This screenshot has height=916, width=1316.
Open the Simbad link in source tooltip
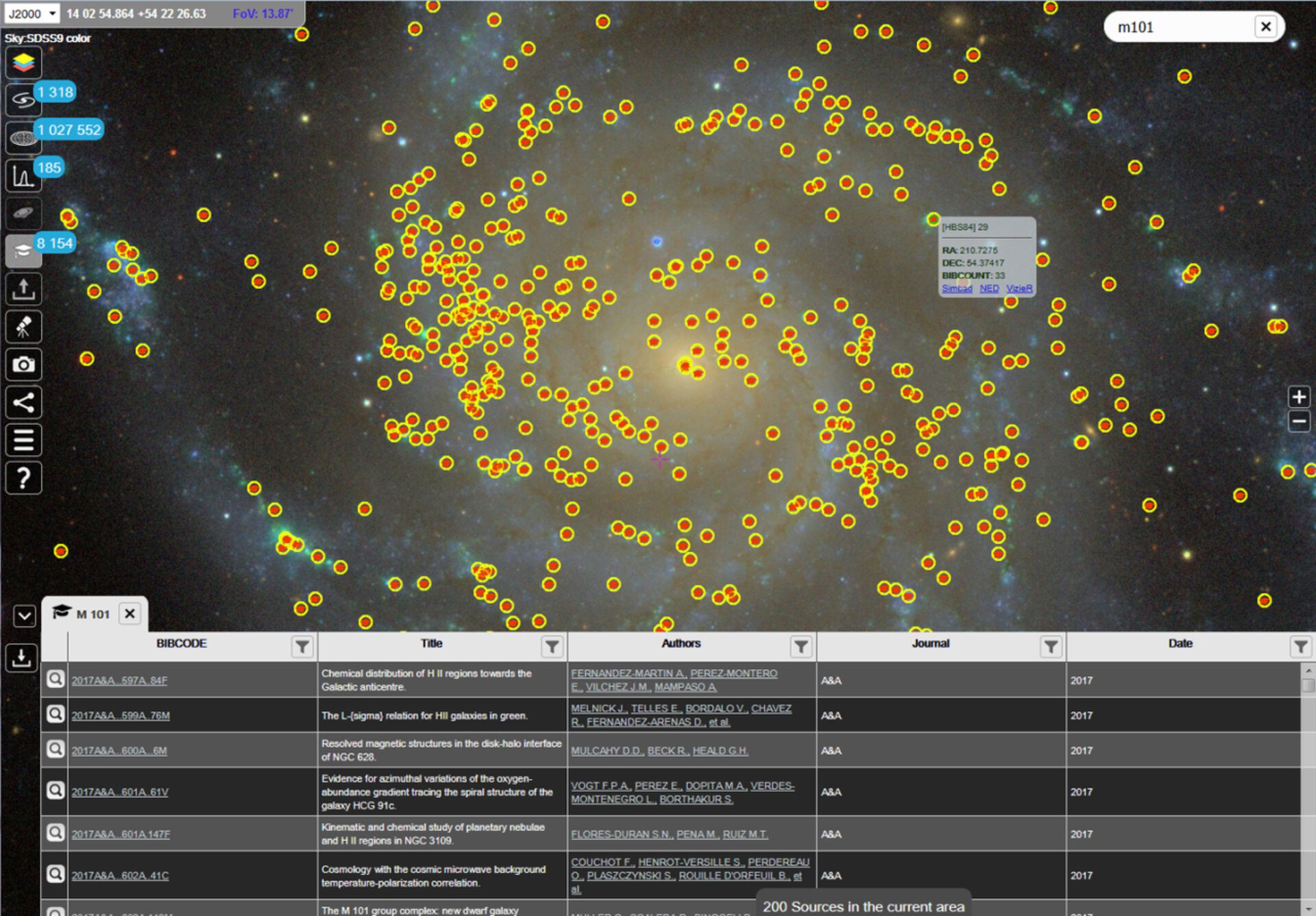pyautogui.click(x=956, y=288)
